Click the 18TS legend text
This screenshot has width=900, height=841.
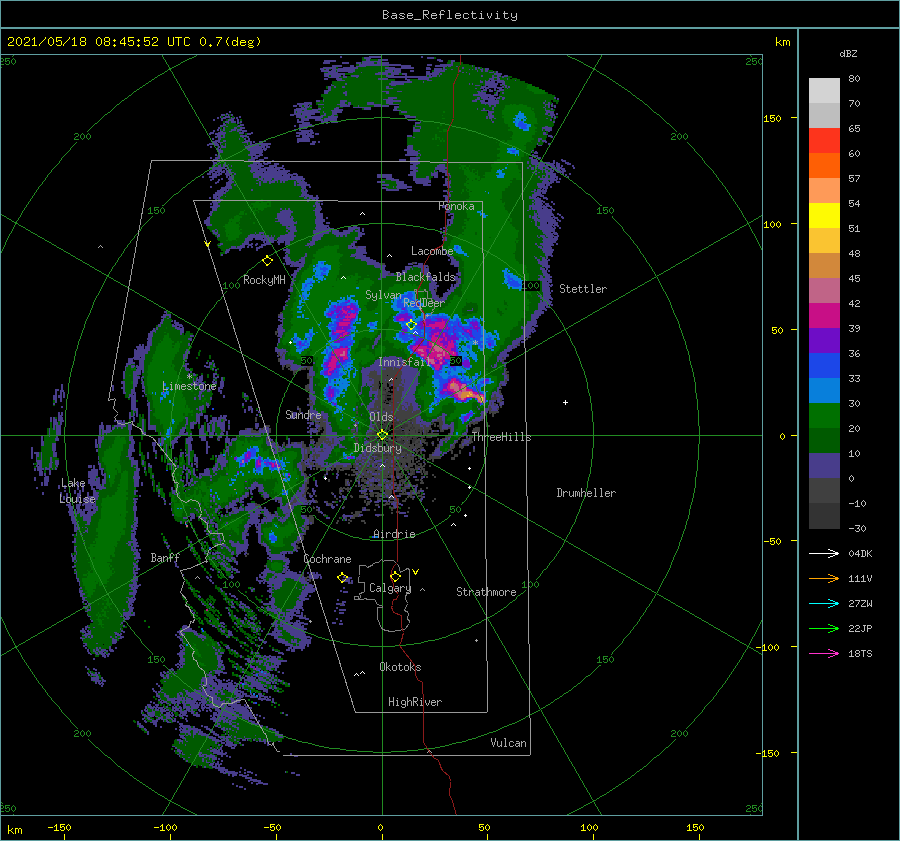(x=860, y=653)
